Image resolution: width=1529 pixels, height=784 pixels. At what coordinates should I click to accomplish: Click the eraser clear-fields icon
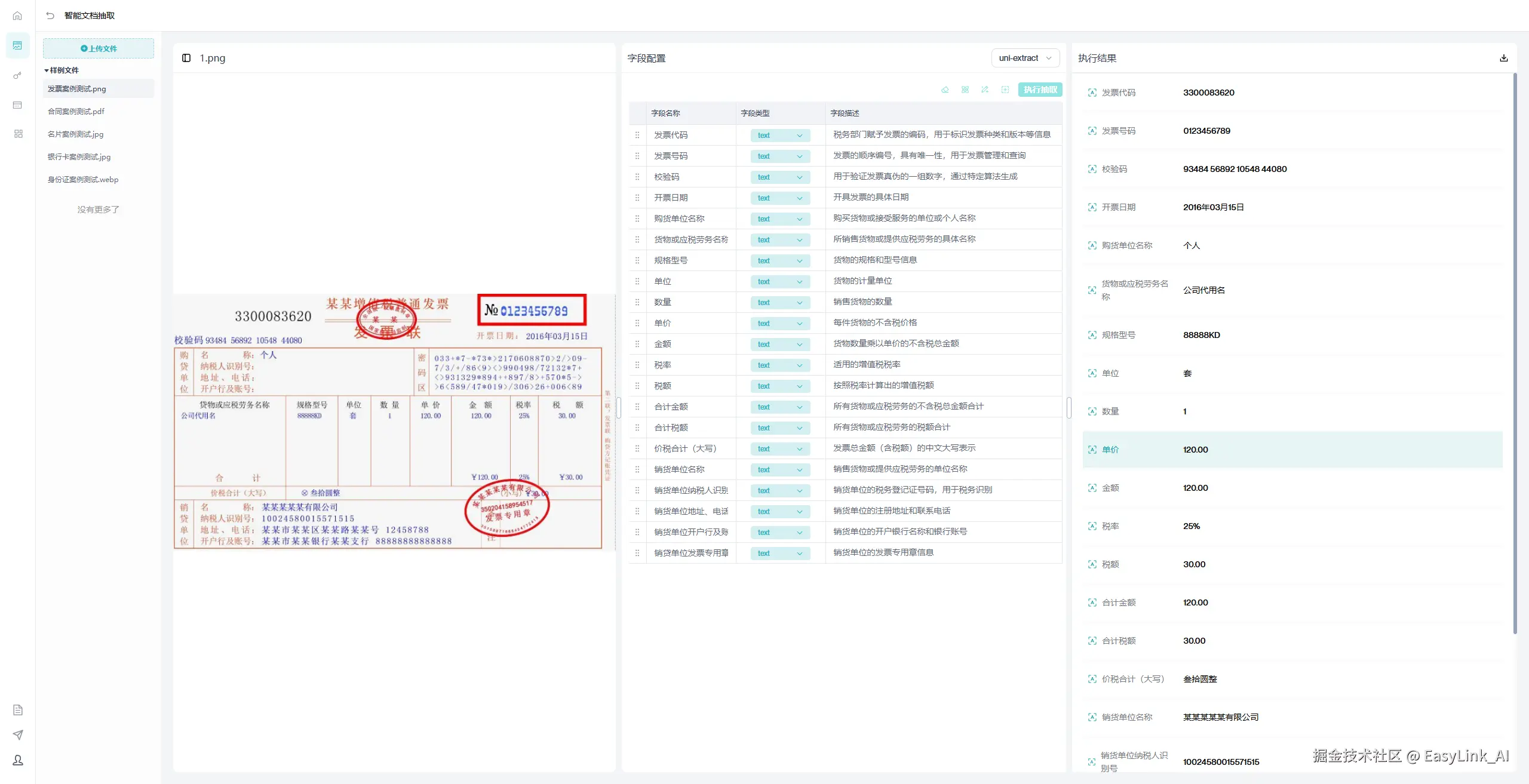(945, 90)
